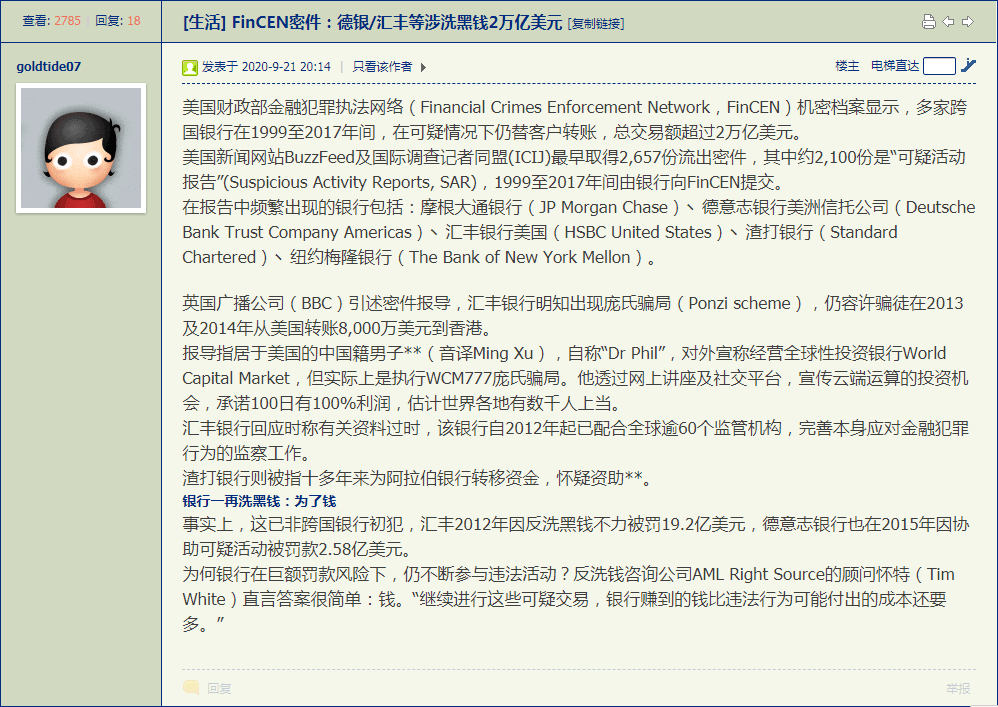This screenshot has height=707, width=998.
Task: Click the 楼主 floor label
Action: point(847,66)
